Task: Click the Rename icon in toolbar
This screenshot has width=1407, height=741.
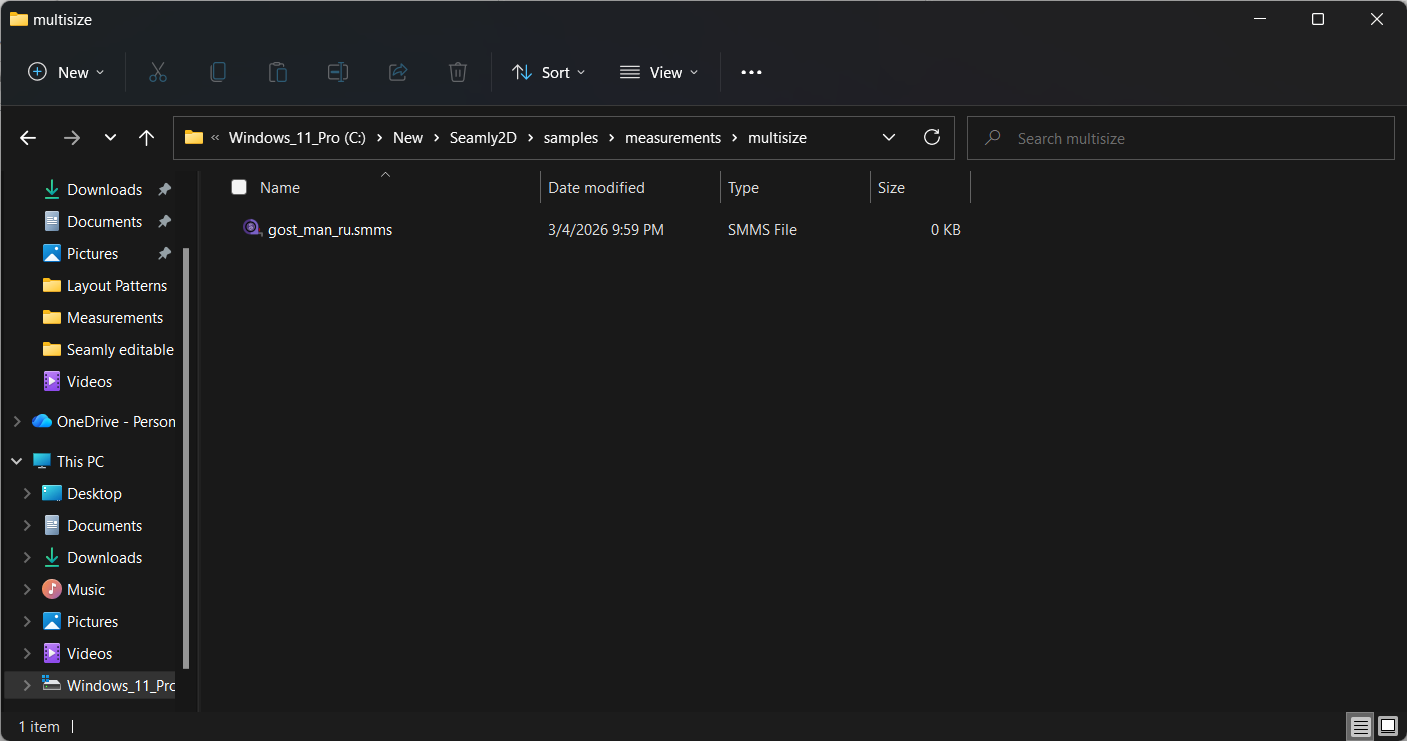Action: pos(338,72)
